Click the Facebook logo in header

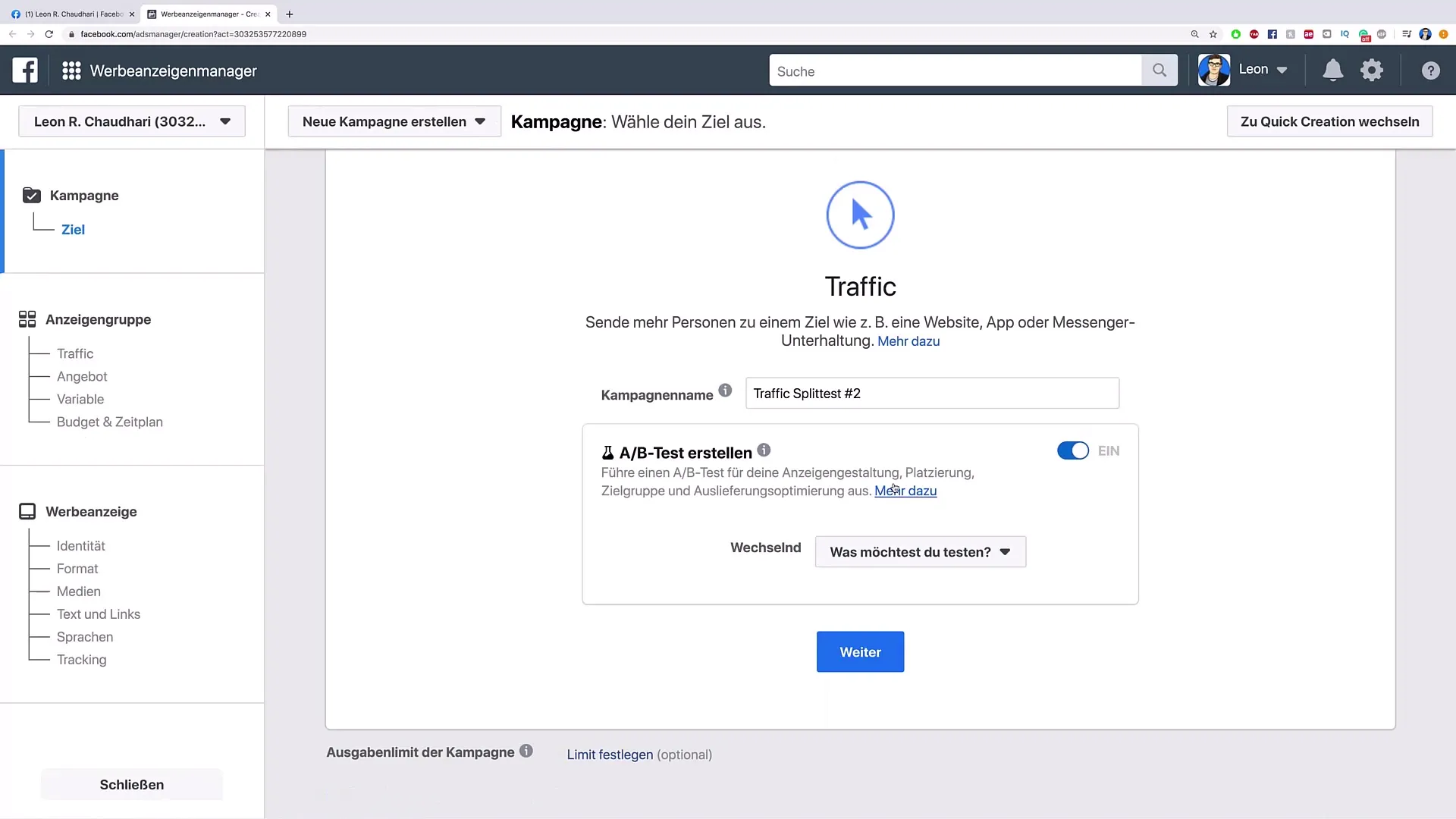(x=25, y=71)
